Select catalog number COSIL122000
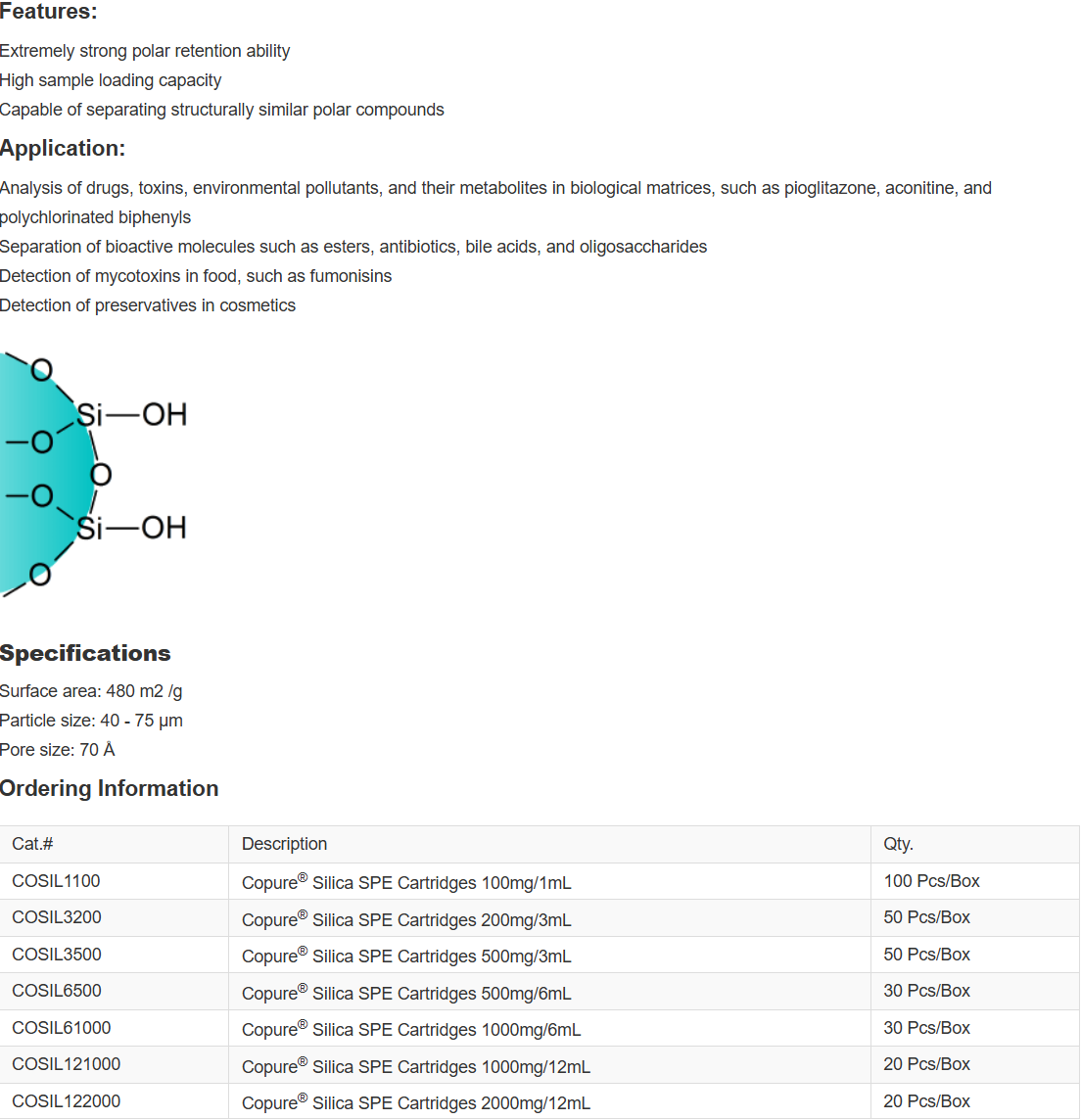 click(x=67, y=1101)
